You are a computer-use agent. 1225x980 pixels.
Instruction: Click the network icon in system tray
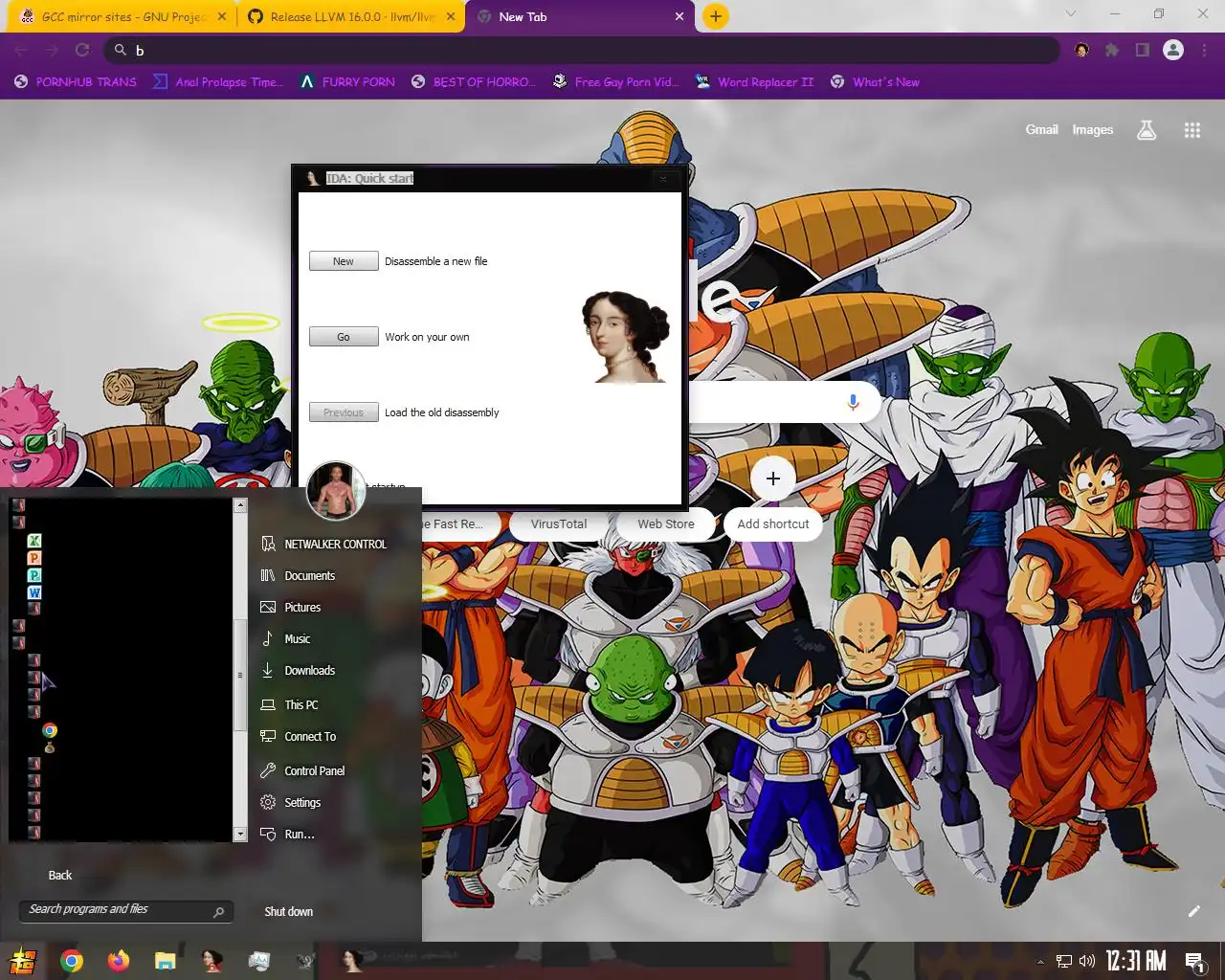(x=1064, y=961)
